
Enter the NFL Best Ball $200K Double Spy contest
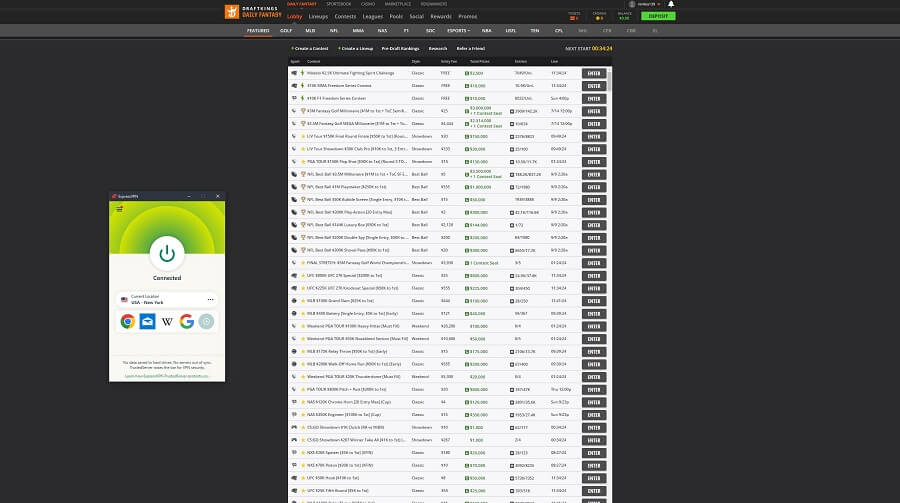[593, 238]
